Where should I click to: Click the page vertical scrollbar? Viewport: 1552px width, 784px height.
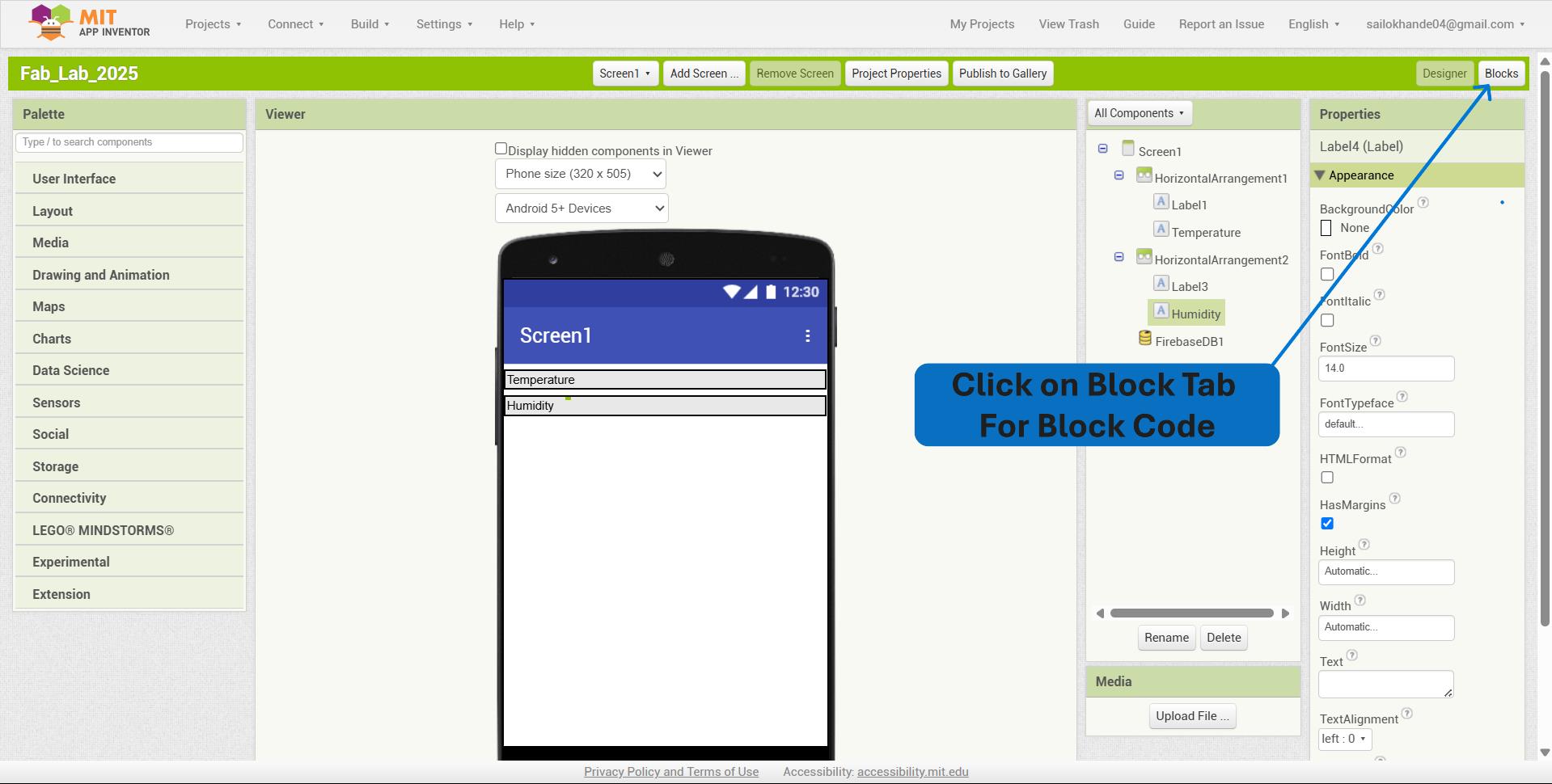pyautogui.click(x=1545, y=348)
